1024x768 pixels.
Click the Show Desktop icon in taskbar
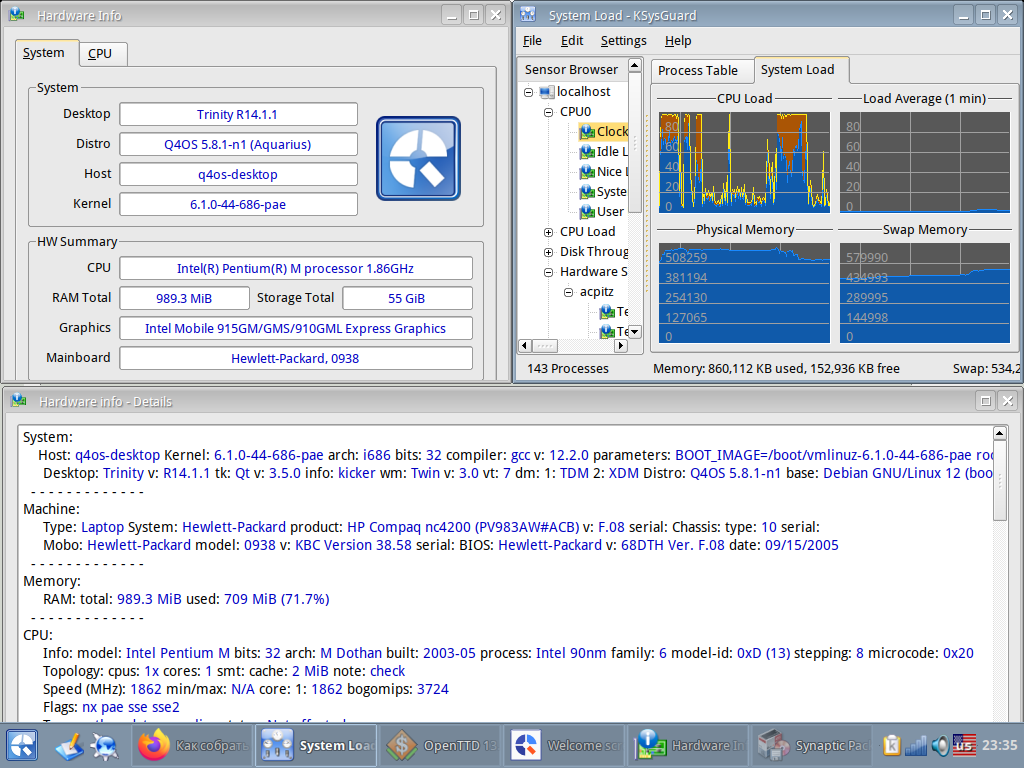tap(69, 746)
